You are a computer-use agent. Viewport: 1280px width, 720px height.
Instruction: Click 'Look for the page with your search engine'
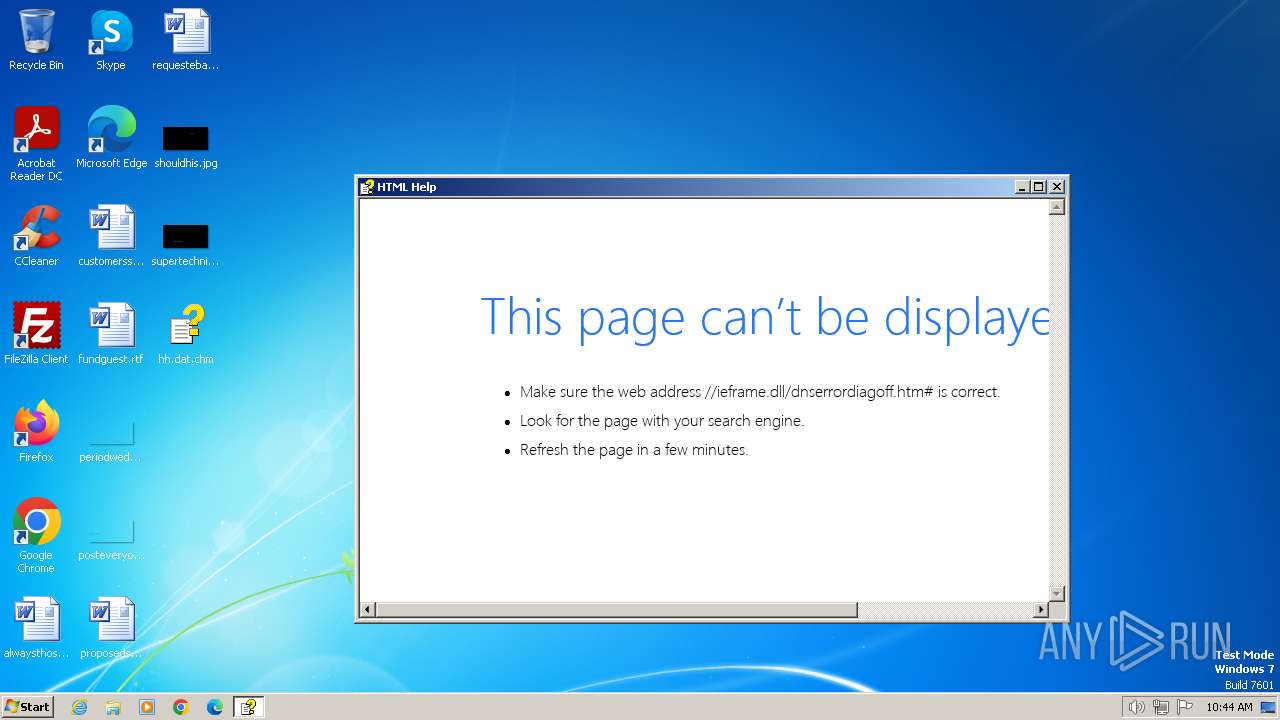click(x=662, y=421)
